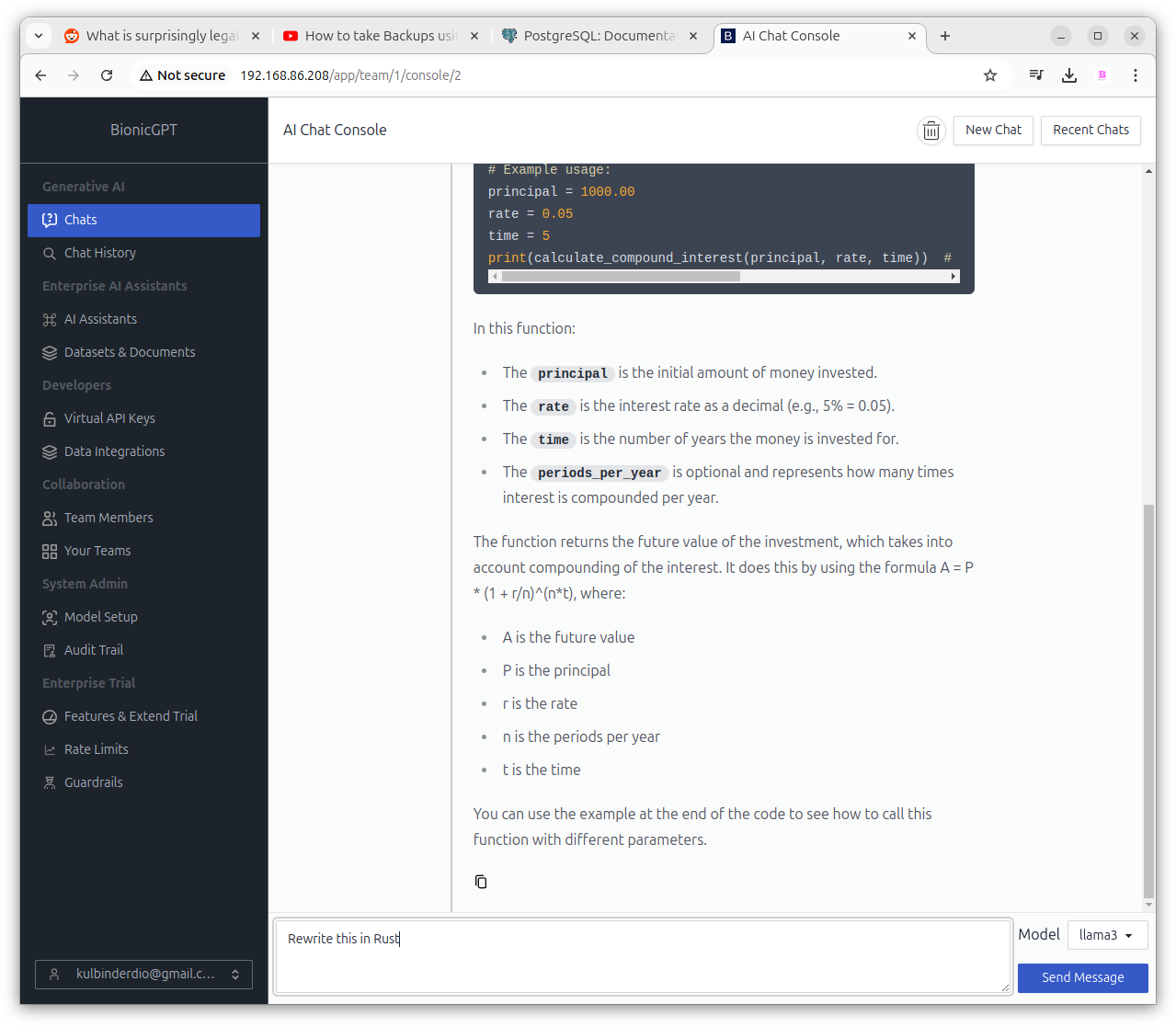Image resolution: width=1176 pixels, height=1027 pixels.
Task: Bookmark this page with the star icon
Action: 989,75
